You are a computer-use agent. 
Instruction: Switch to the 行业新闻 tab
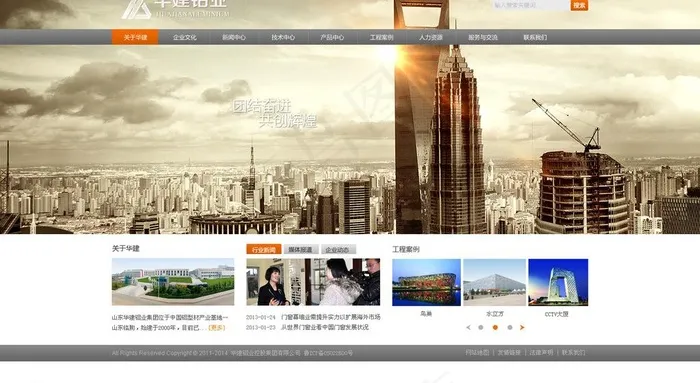263,250
